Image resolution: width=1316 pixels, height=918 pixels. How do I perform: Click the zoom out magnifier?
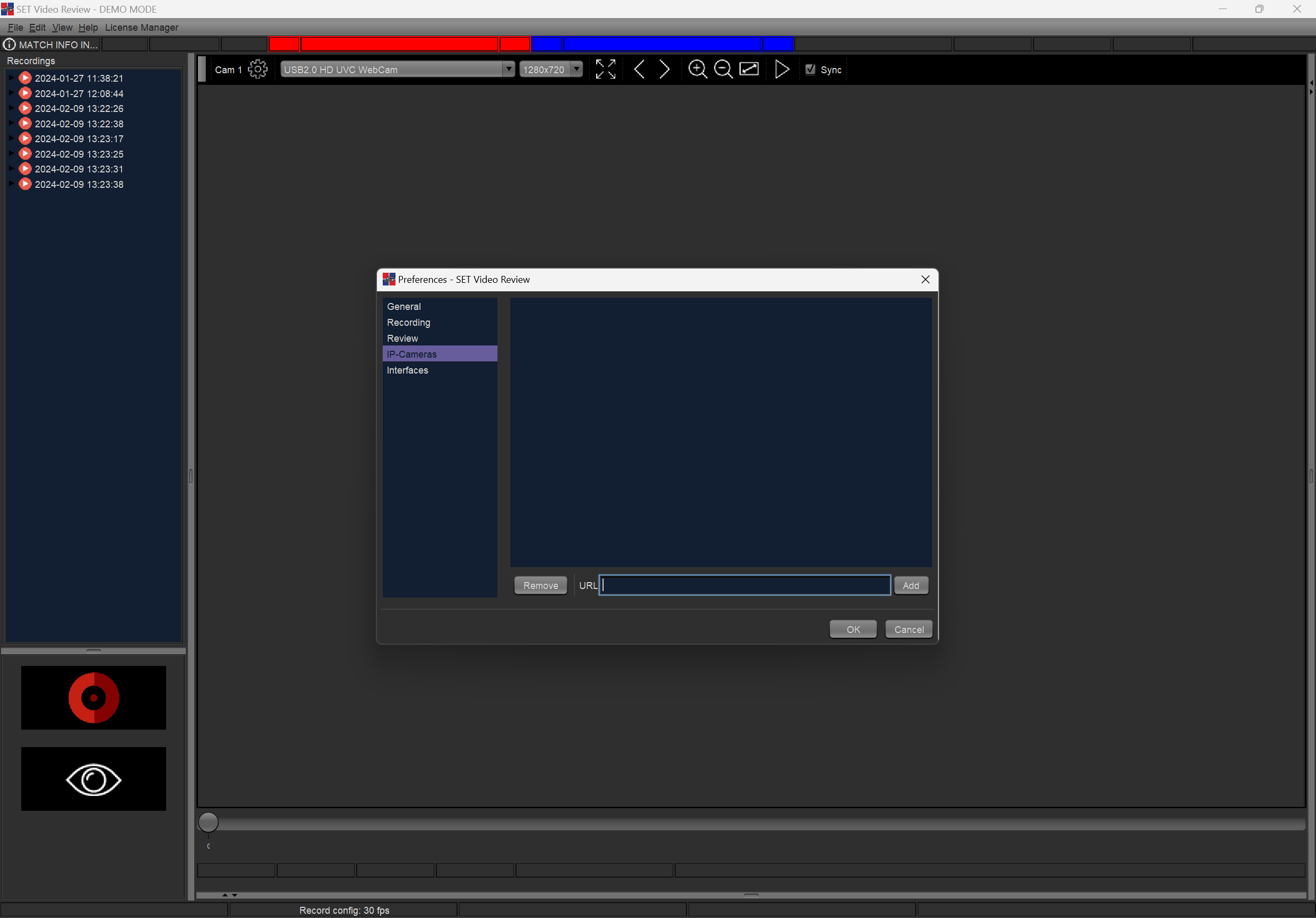723,70
